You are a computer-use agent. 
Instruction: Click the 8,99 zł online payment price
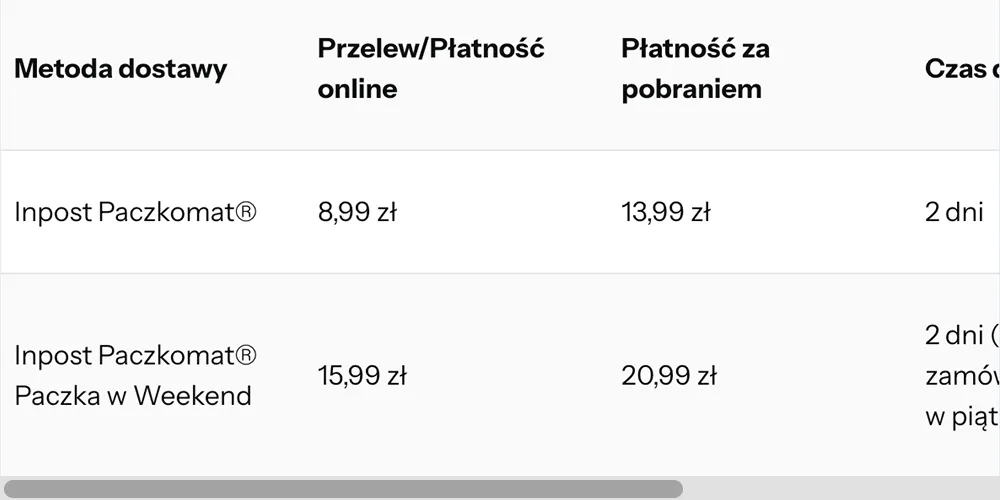(357, 212)
